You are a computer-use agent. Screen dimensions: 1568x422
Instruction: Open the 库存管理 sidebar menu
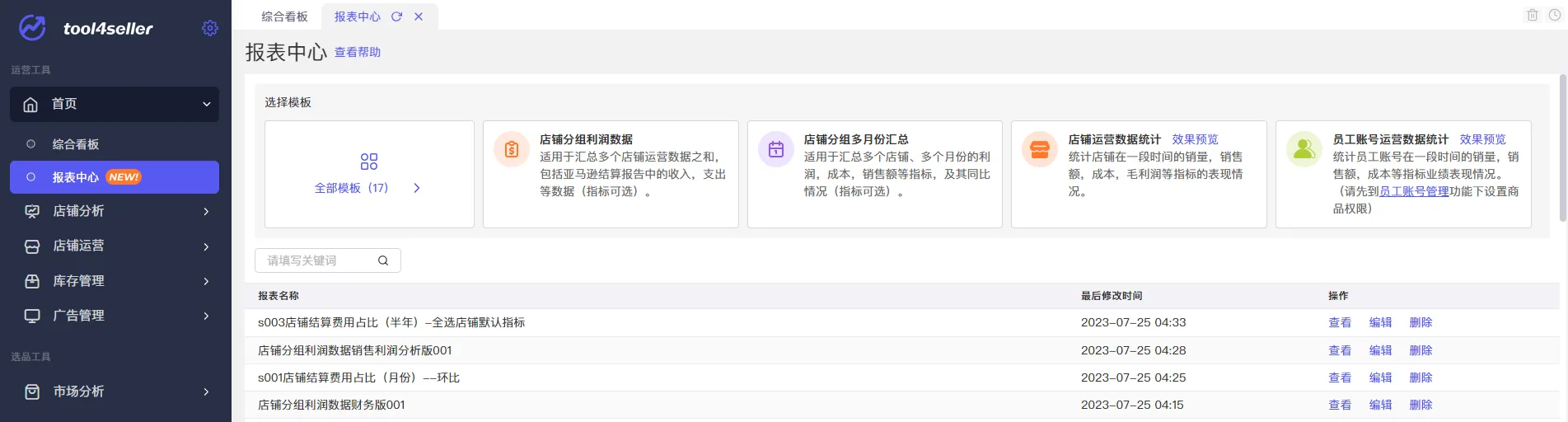click(115, 281)
